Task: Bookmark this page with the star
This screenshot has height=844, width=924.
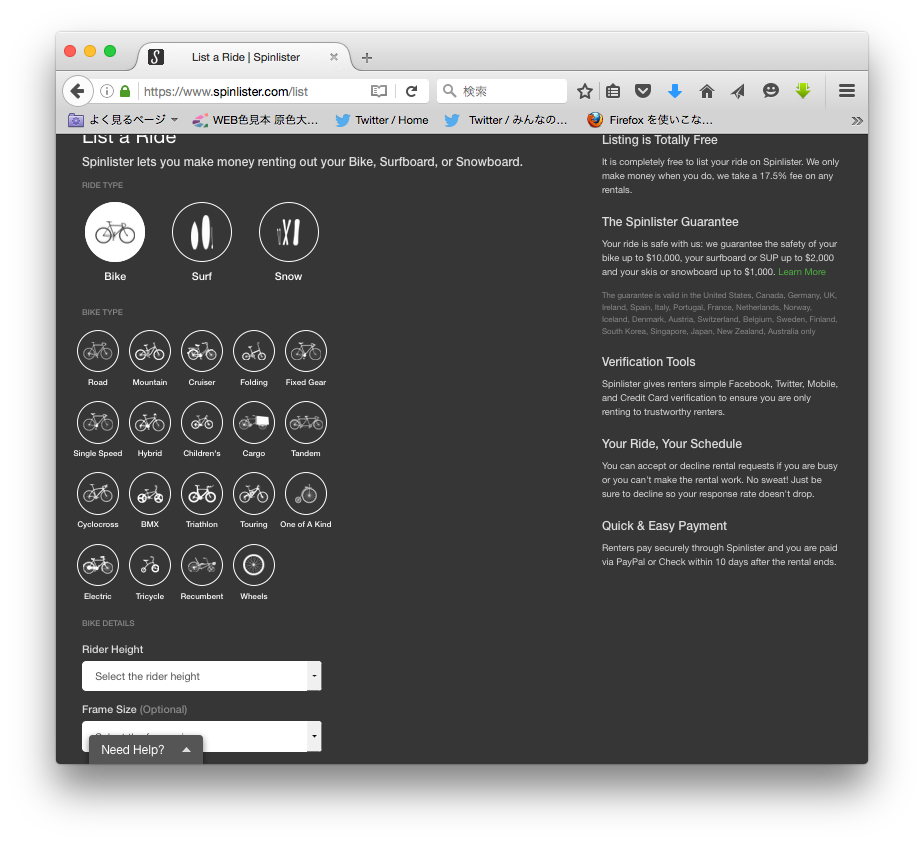Action: click(585, 91)
